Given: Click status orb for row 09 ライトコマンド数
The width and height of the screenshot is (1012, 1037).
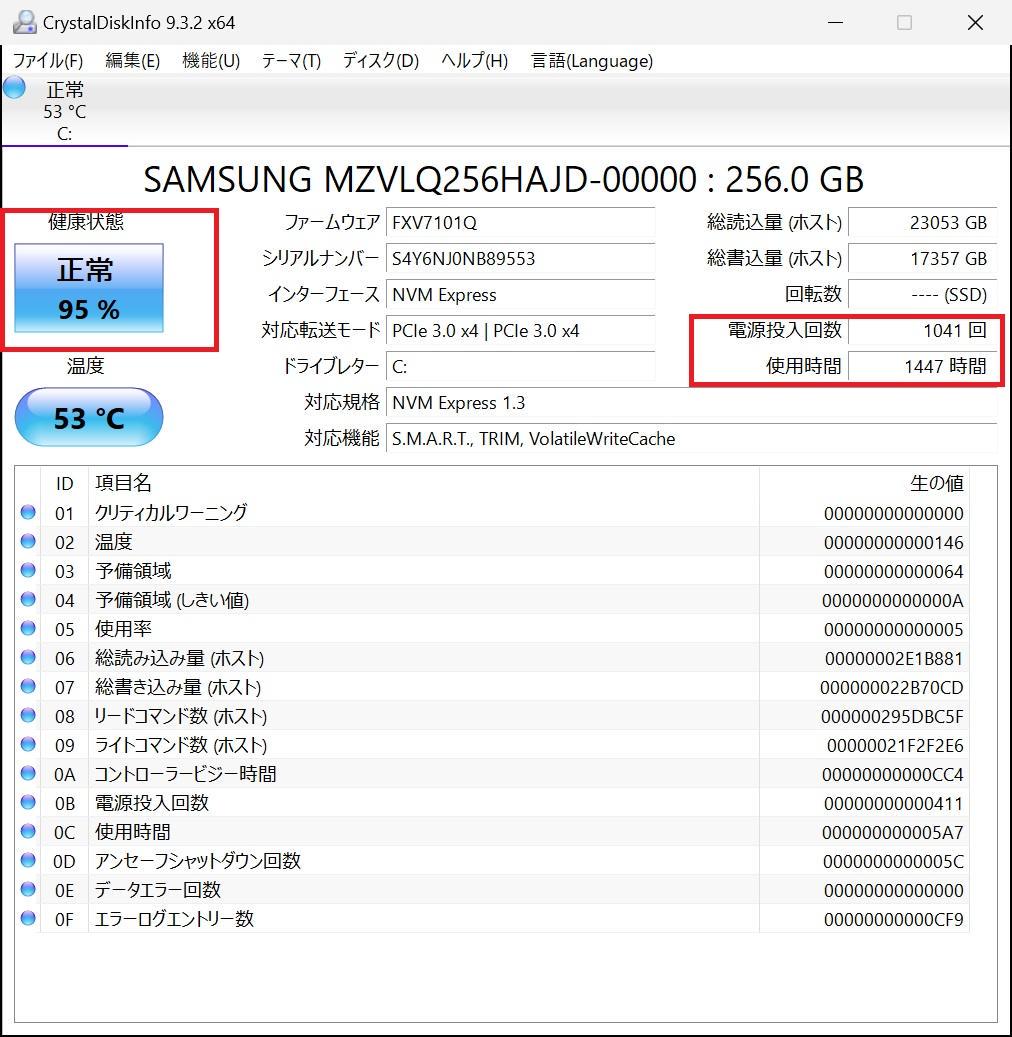Looking at the screenshot, I should (x=28, y=744).
